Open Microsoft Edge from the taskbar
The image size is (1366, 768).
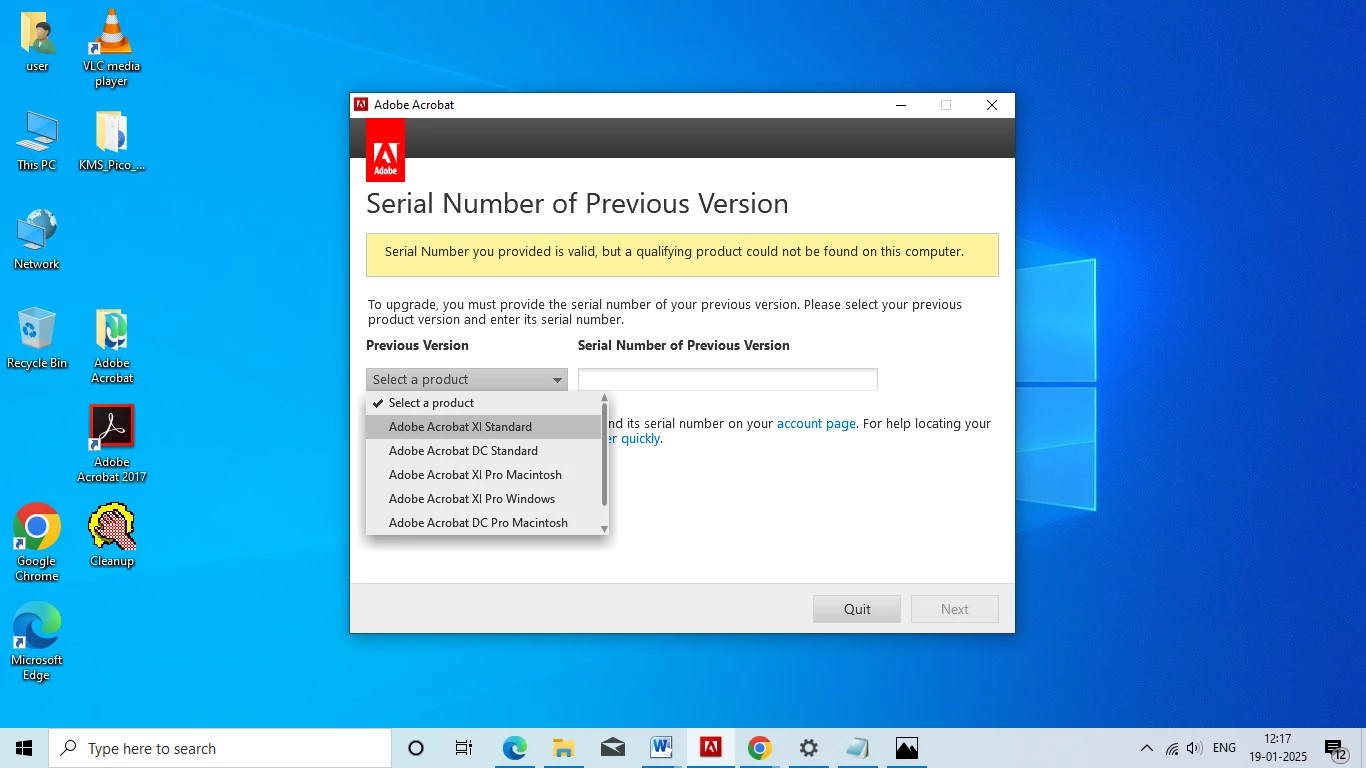[x=514, y=748]
